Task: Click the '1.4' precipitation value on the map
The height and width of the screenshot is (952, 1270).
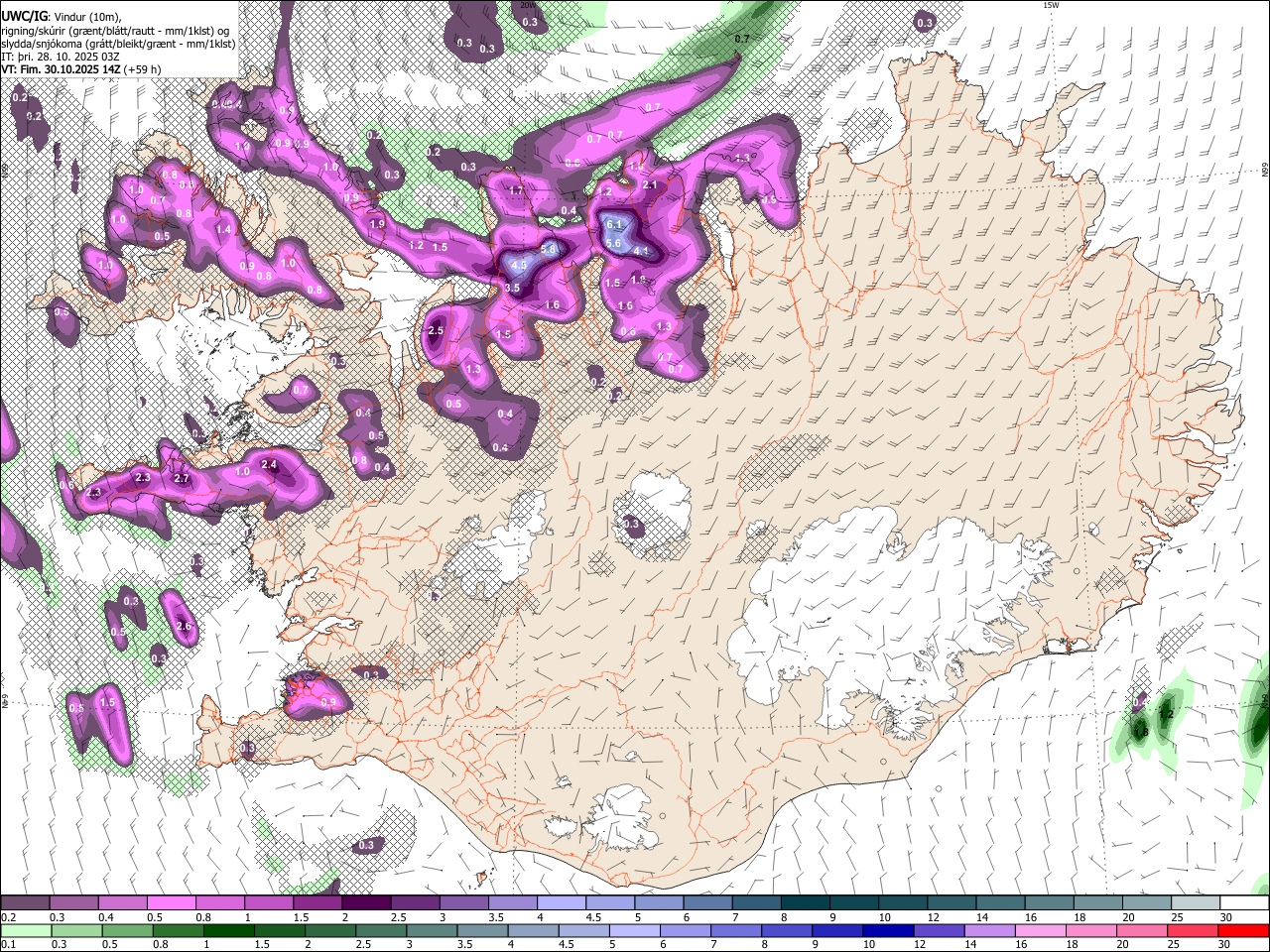Action: point(223,230)
